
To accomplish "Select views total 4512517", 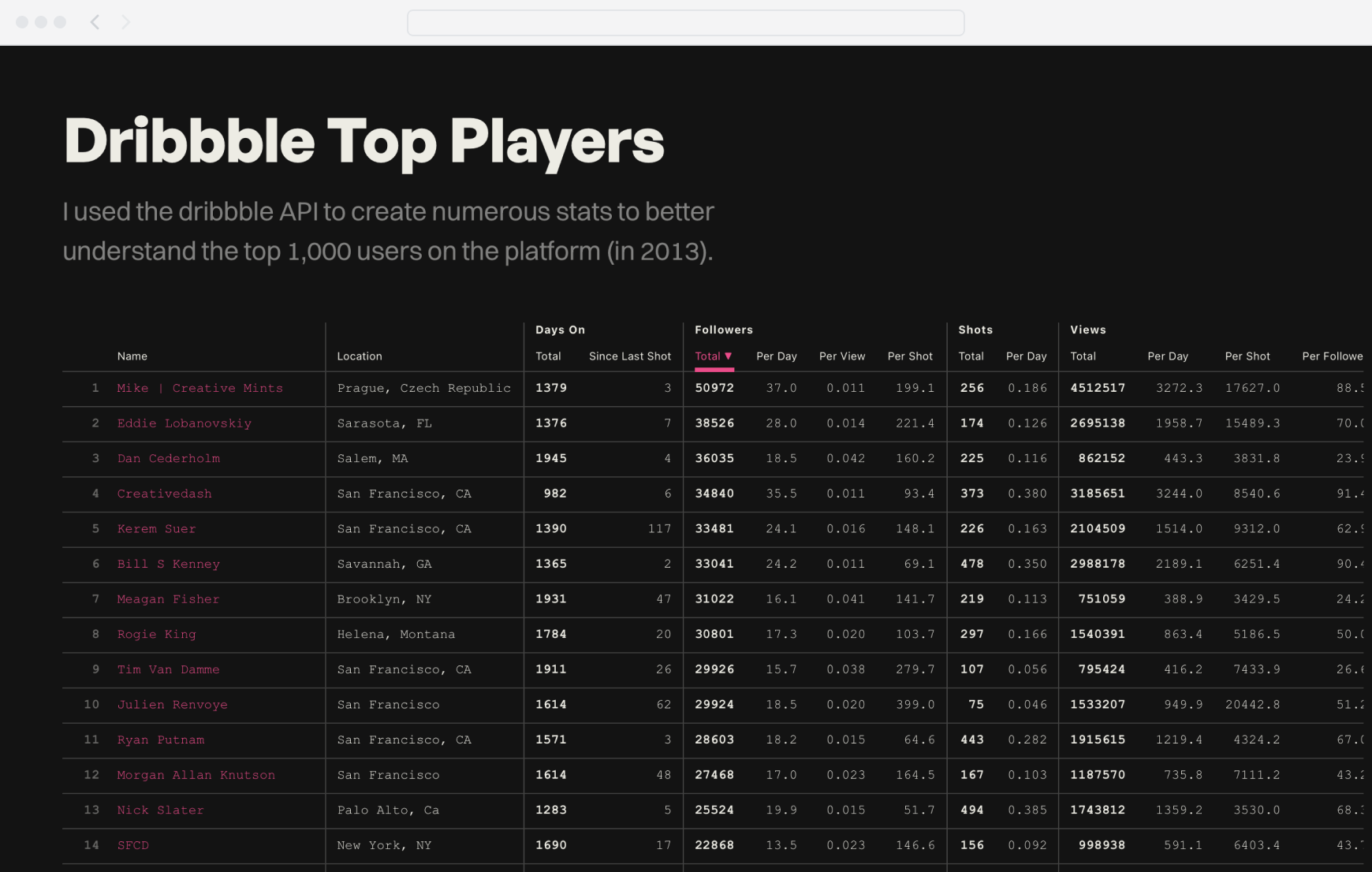I will 1098,388.
